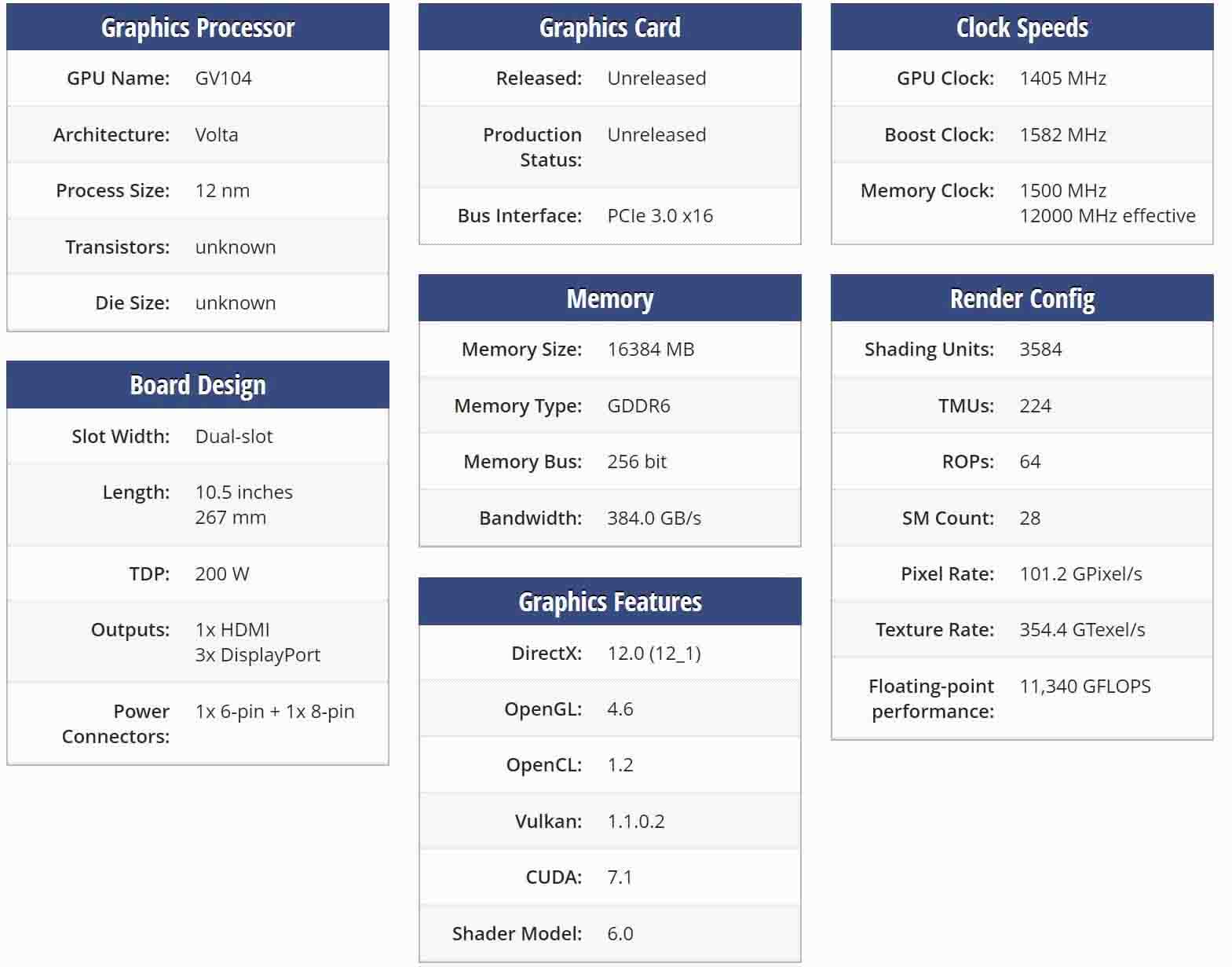Viewport: 1232px width, 967px height.
Task: Click the Power Connectors row label
Action: pyautogui.click(x=116, y=724)
